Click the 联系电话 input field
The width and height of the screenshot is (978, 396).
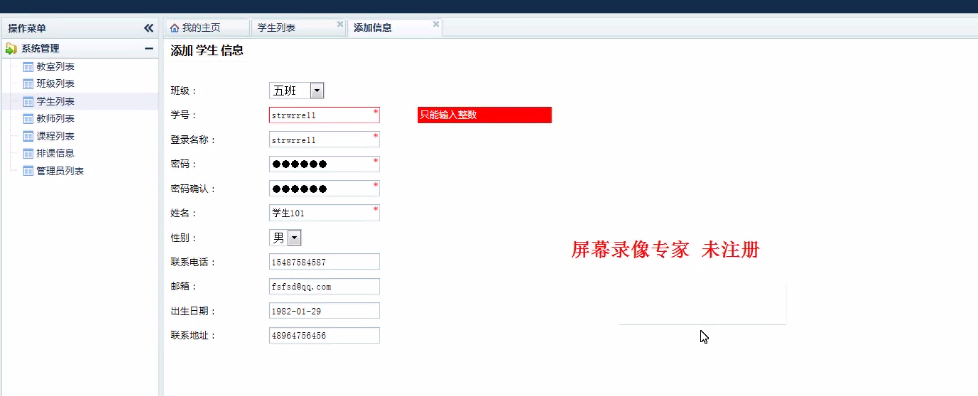[324, 262]
